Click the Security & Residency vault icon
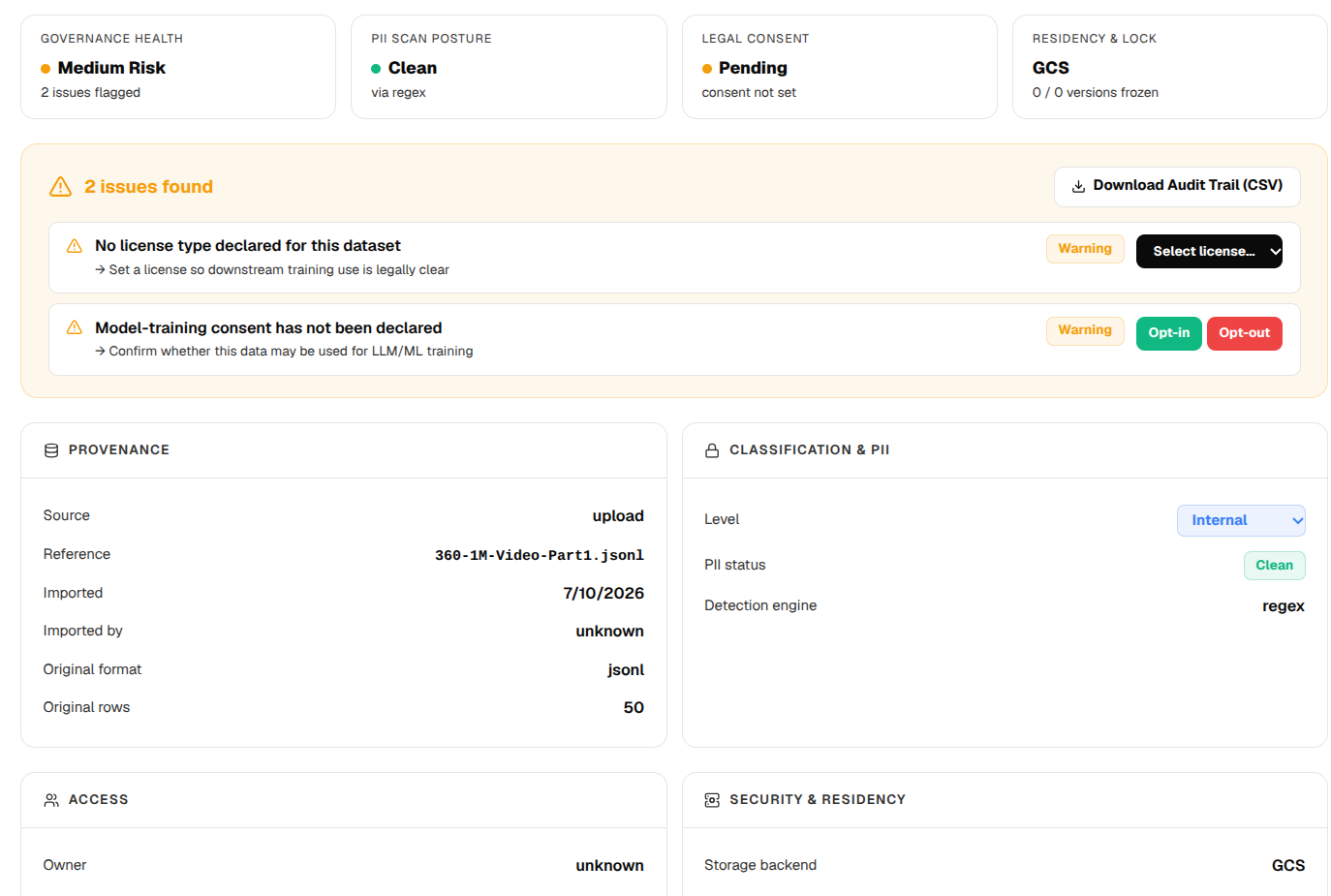 coord(712,800)
